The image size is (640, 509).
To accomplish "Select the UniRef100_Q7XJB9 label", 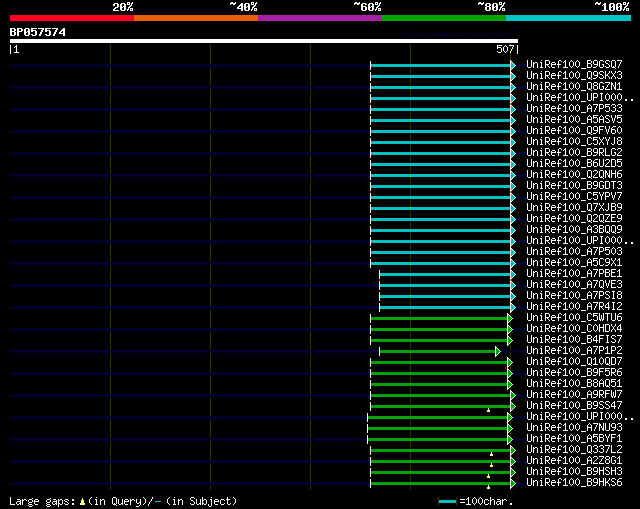I will pyautogui.click(x=574, y=208).
